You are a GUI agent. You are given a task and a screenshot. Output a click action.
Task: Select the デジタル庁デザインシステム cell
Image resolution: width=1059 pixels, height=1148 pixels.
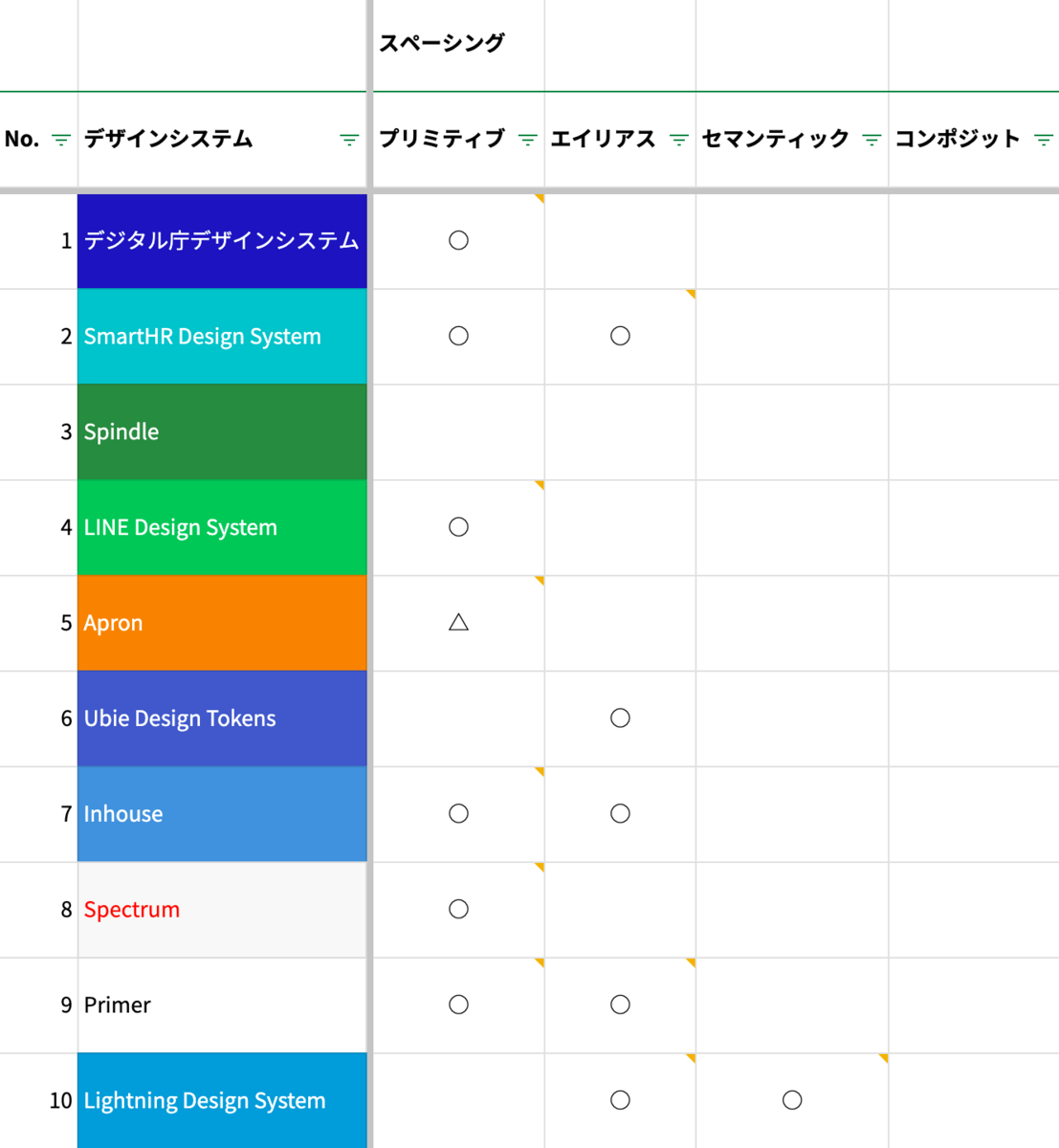tap(222, 241)
